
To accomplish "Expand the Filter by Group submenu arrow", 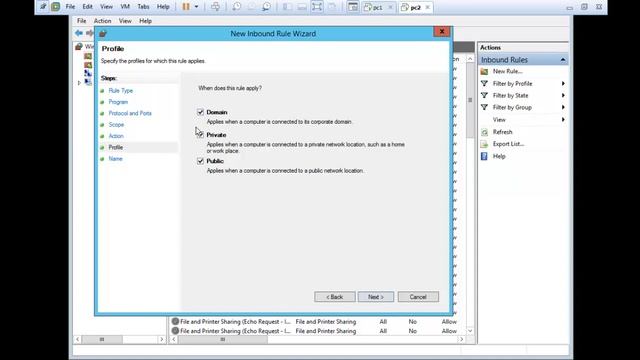I will (563, 107).
